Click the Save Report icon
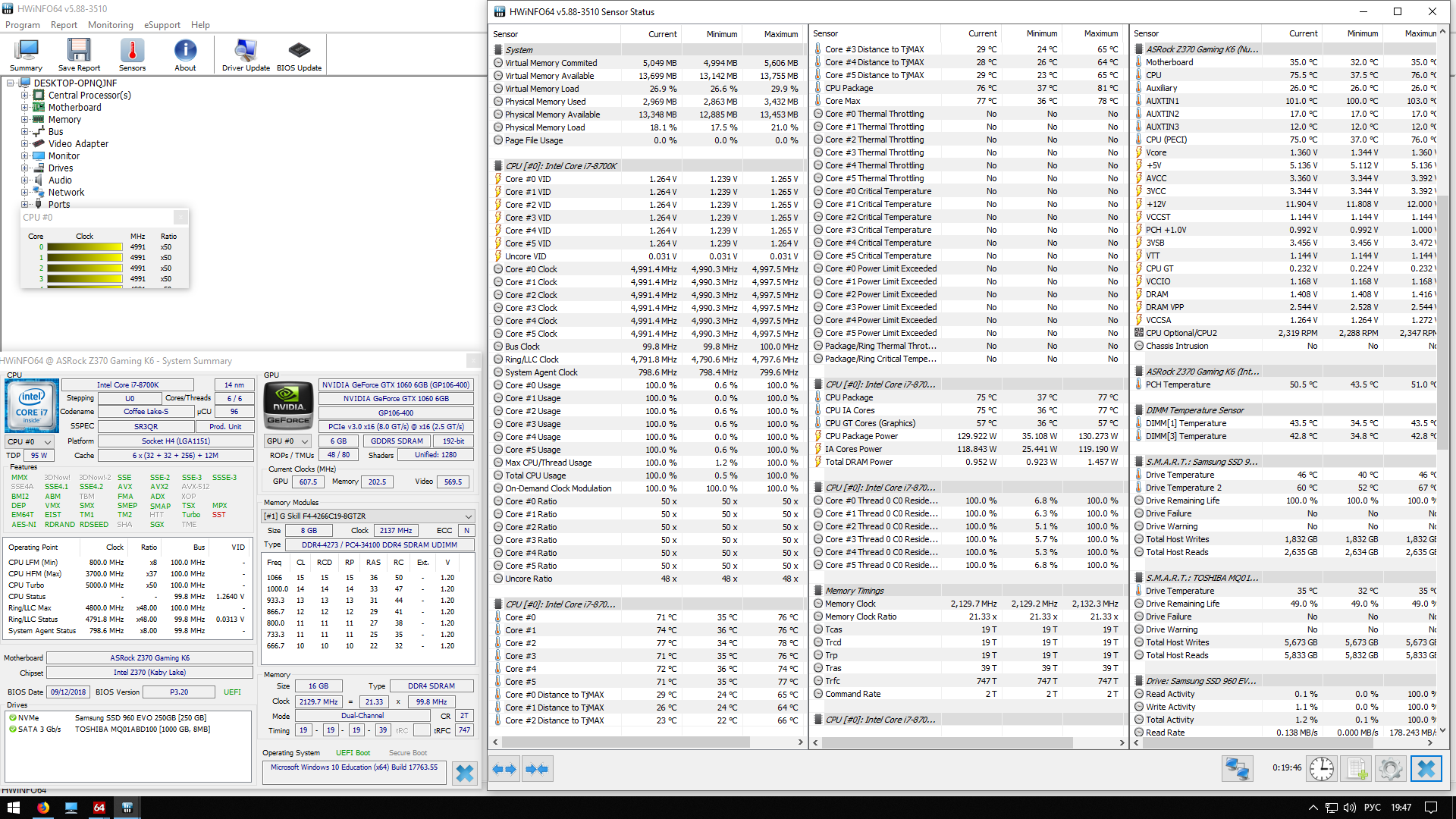 [x=79, y=55]
